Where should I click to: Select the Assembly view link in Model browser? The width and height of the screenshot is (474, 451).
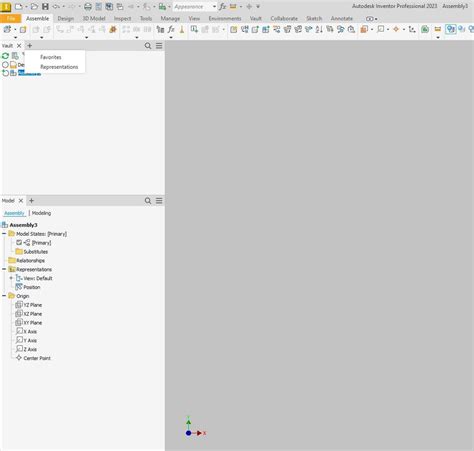(14, 213)
